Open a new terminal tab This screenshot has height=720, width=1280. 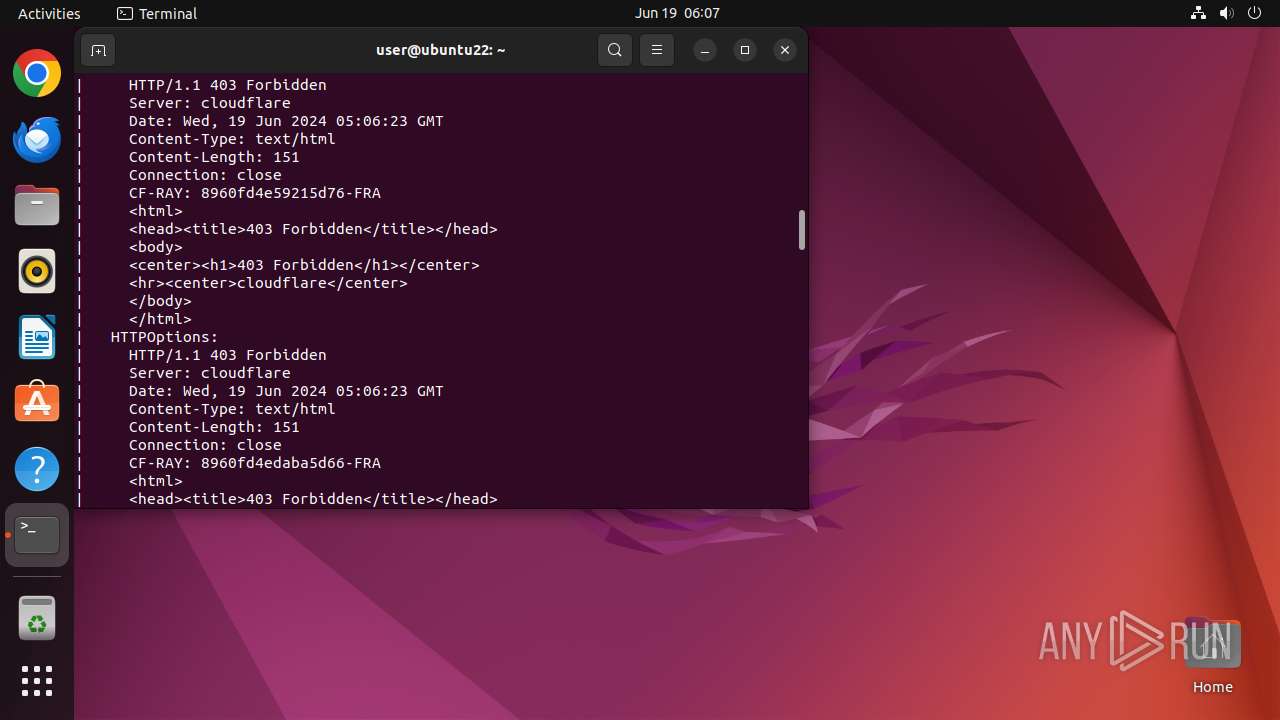(x=98, y=50)
